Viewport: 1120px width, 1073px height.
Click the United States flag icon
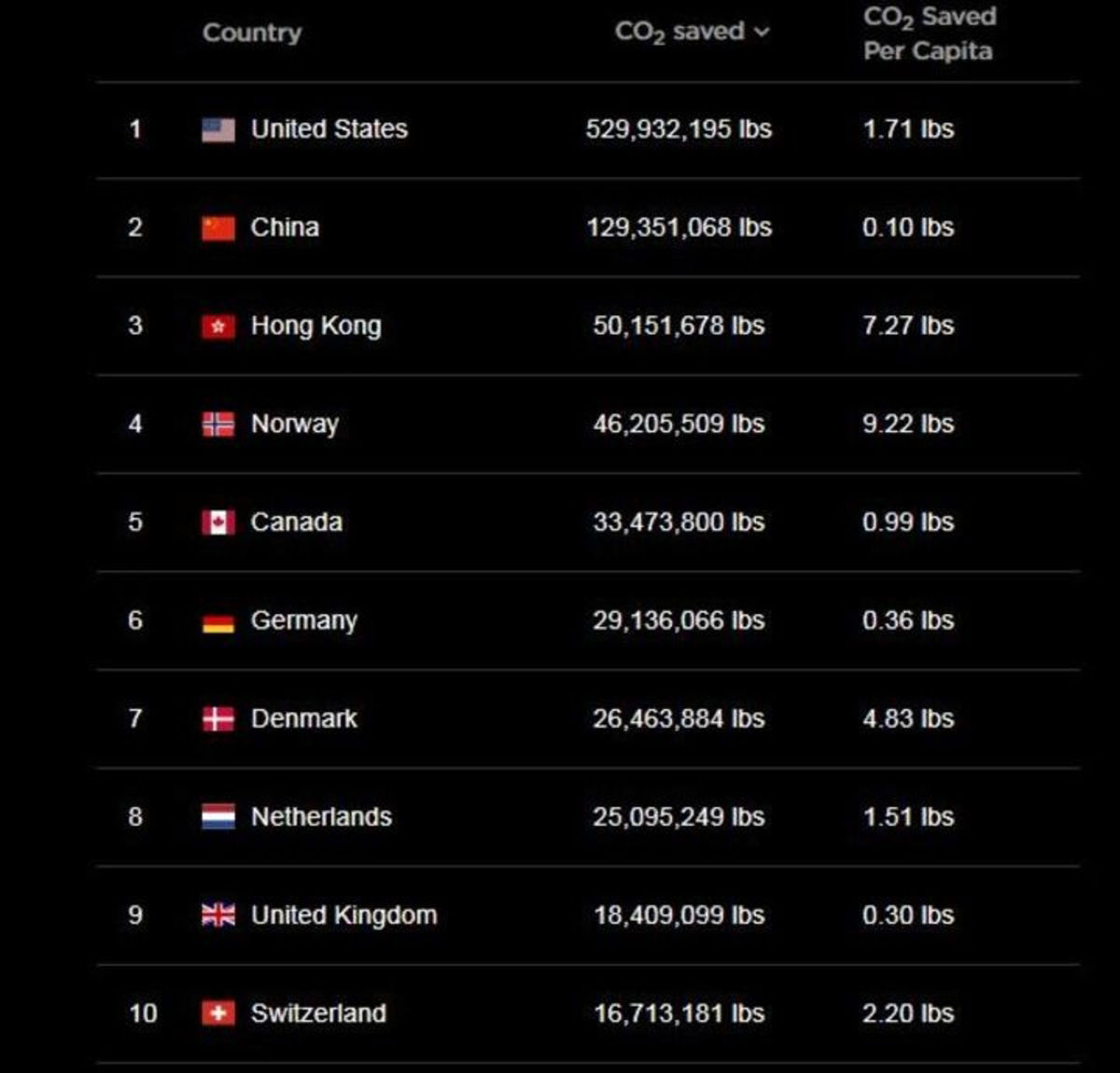(x=218, y=130)
